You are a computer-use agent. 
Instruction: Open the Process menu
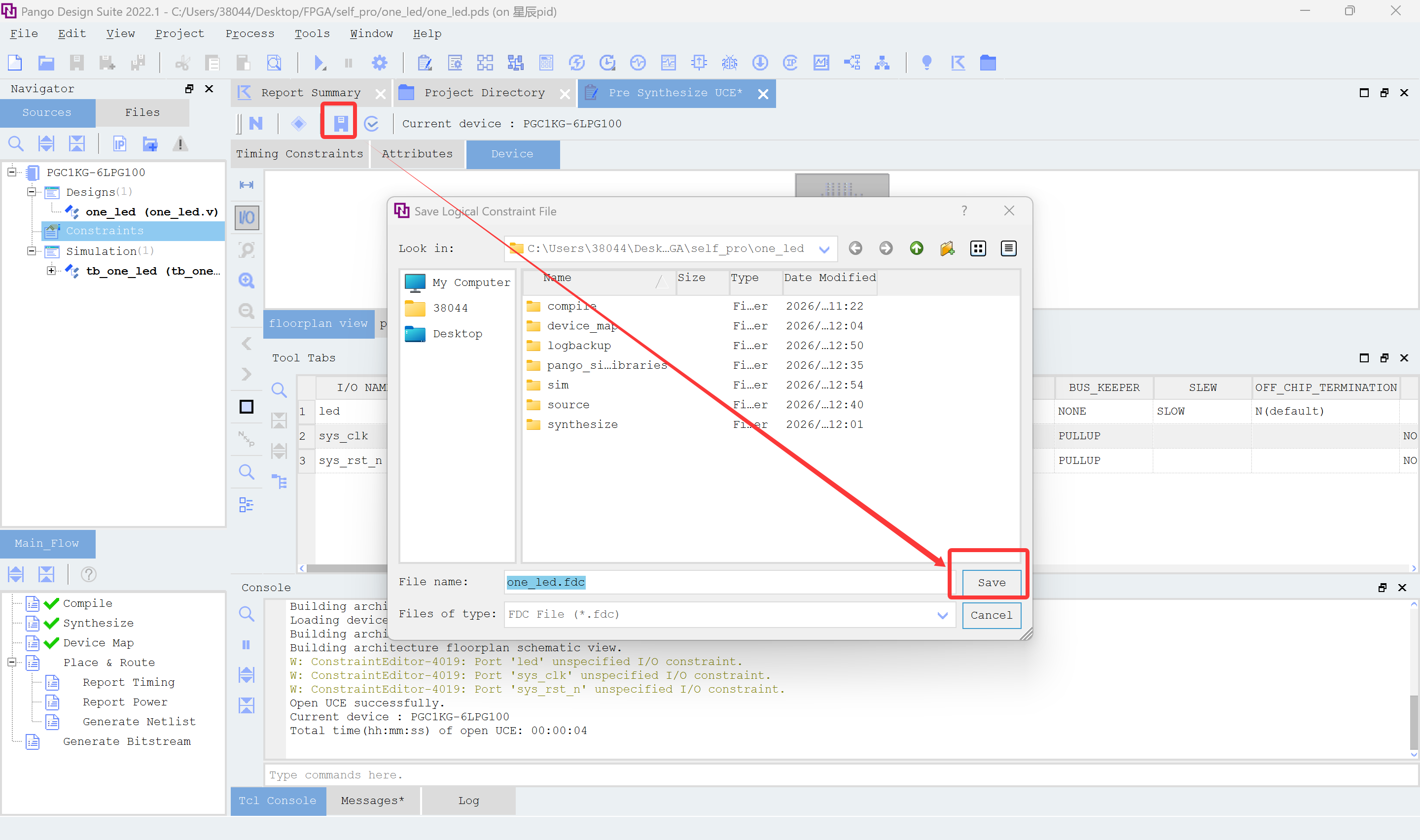(x=249, y=34)
